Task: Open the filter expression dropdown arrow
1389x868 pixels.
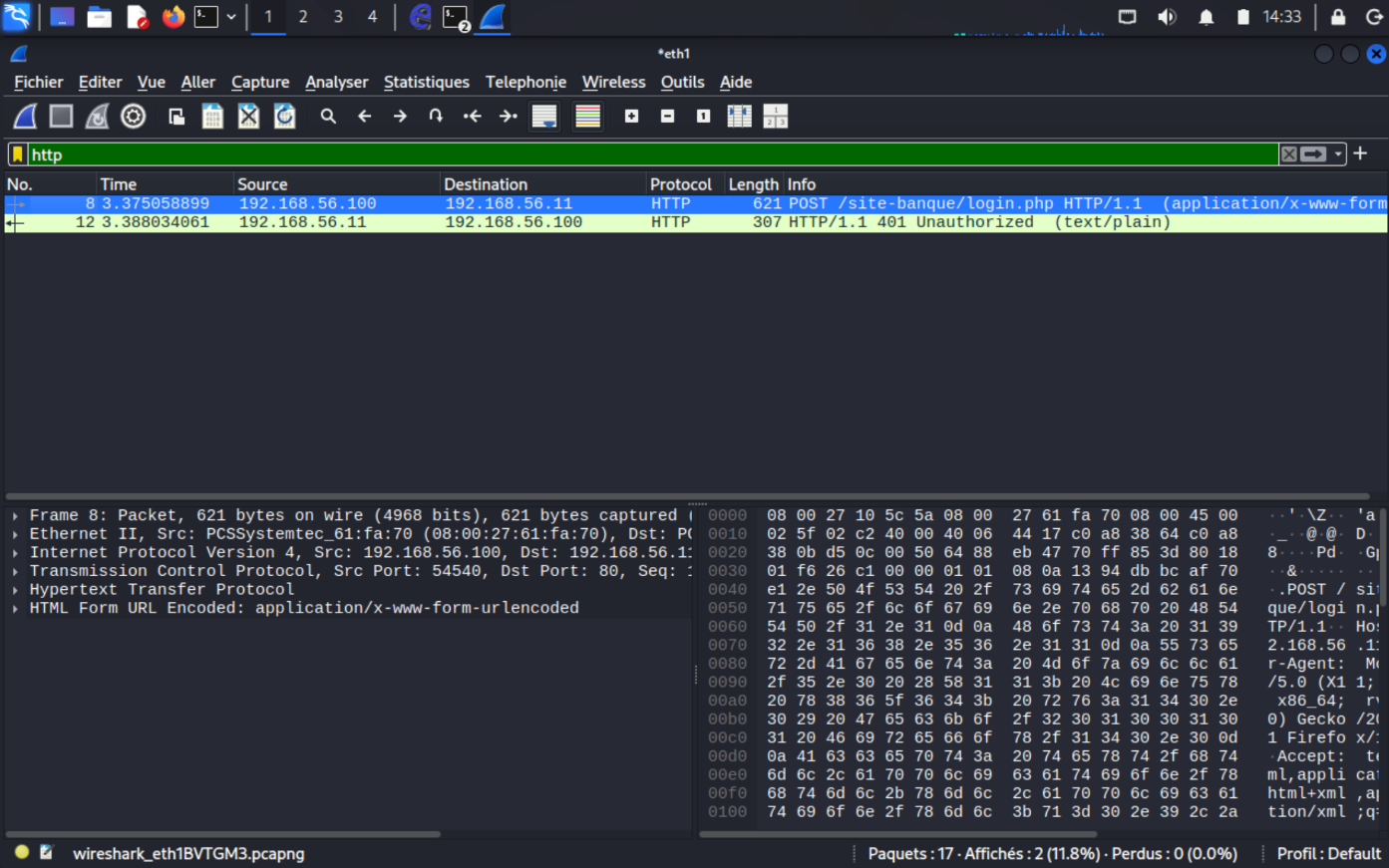Action: 1337,153
